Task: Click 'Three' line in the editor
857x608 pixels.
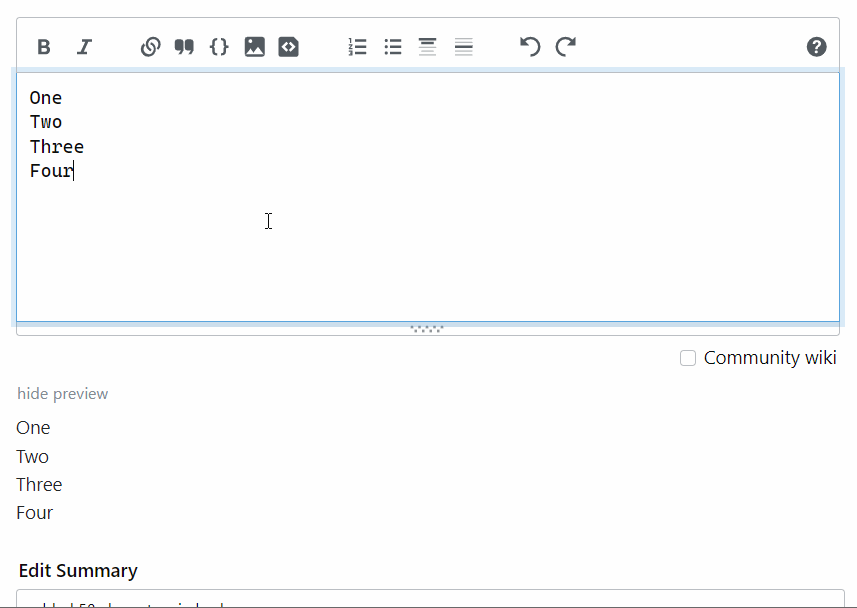Action: point(57,147)
